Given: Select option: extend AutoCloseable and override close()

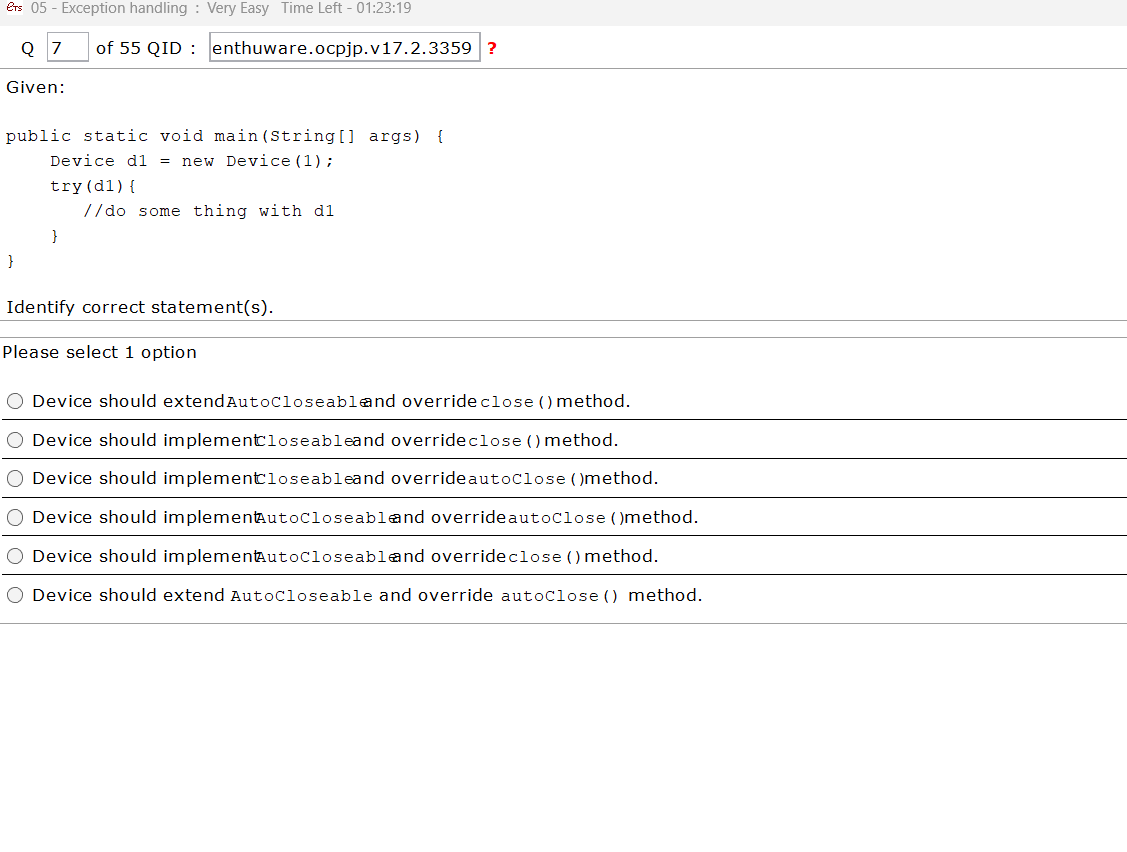Looking at the screenshot, I should click(15, 402).
